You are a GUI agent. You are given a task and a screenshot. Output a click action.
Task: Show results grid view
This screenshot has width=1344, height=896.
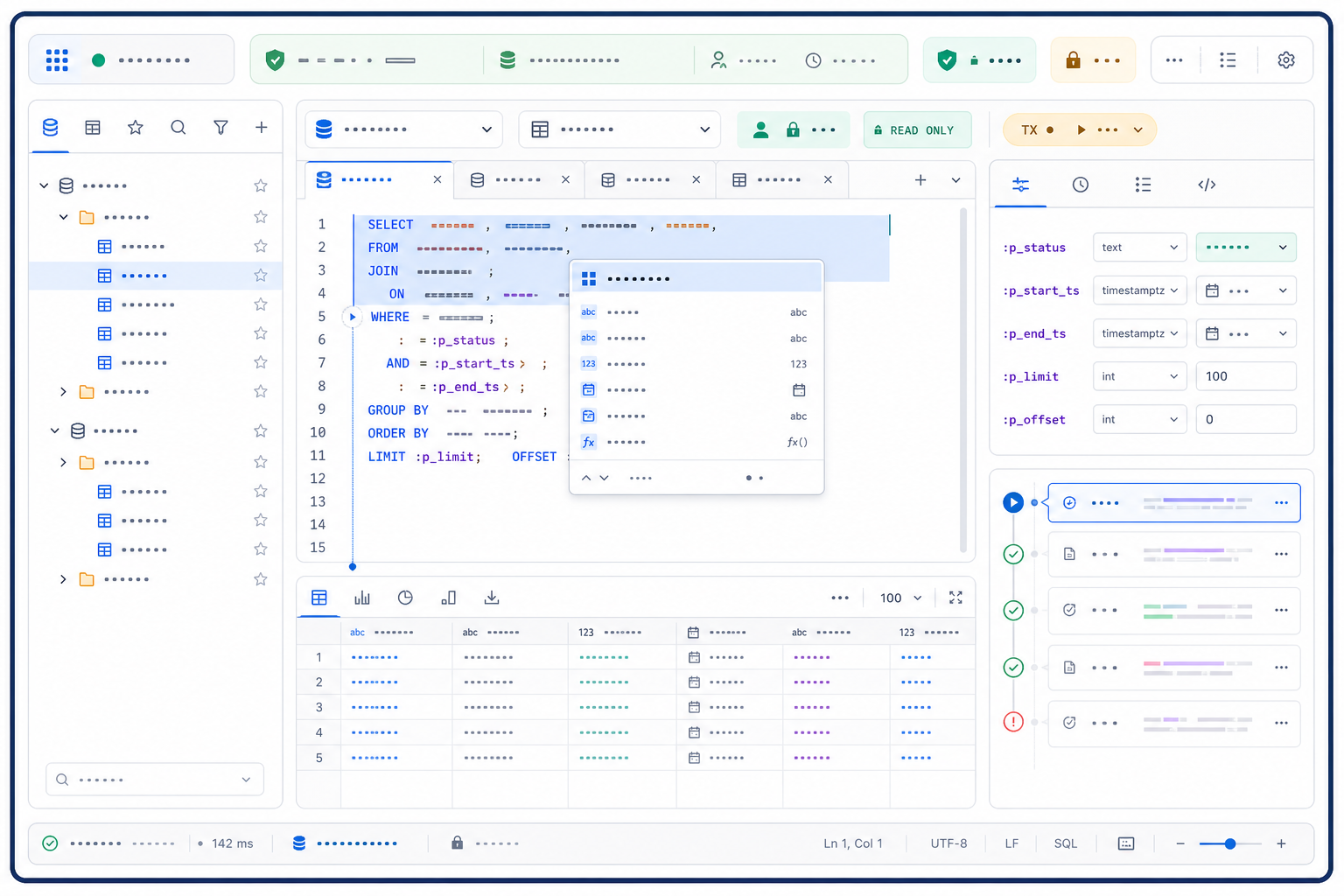pos(319,598)
